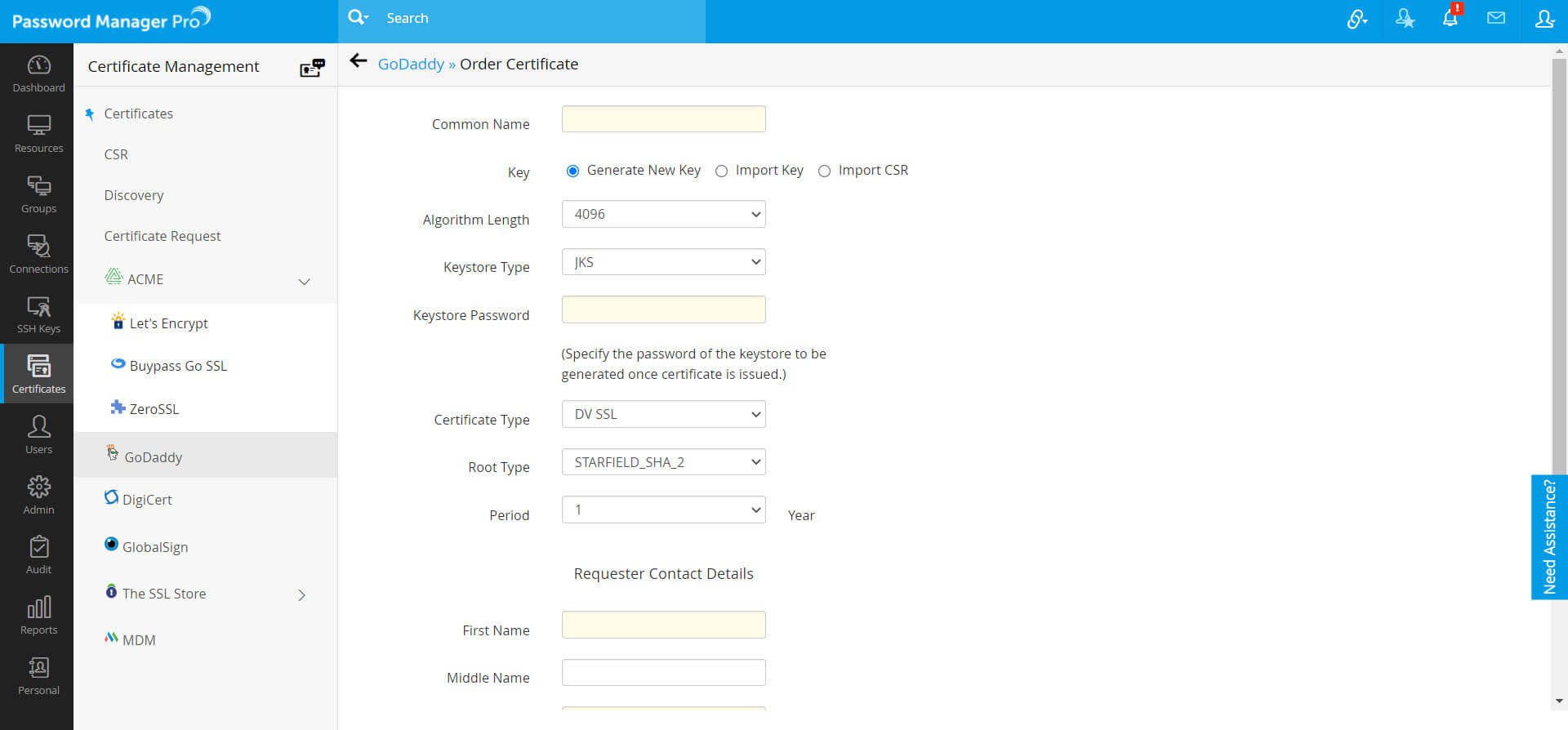Open Certificates in the management menu

coord(138,114)
